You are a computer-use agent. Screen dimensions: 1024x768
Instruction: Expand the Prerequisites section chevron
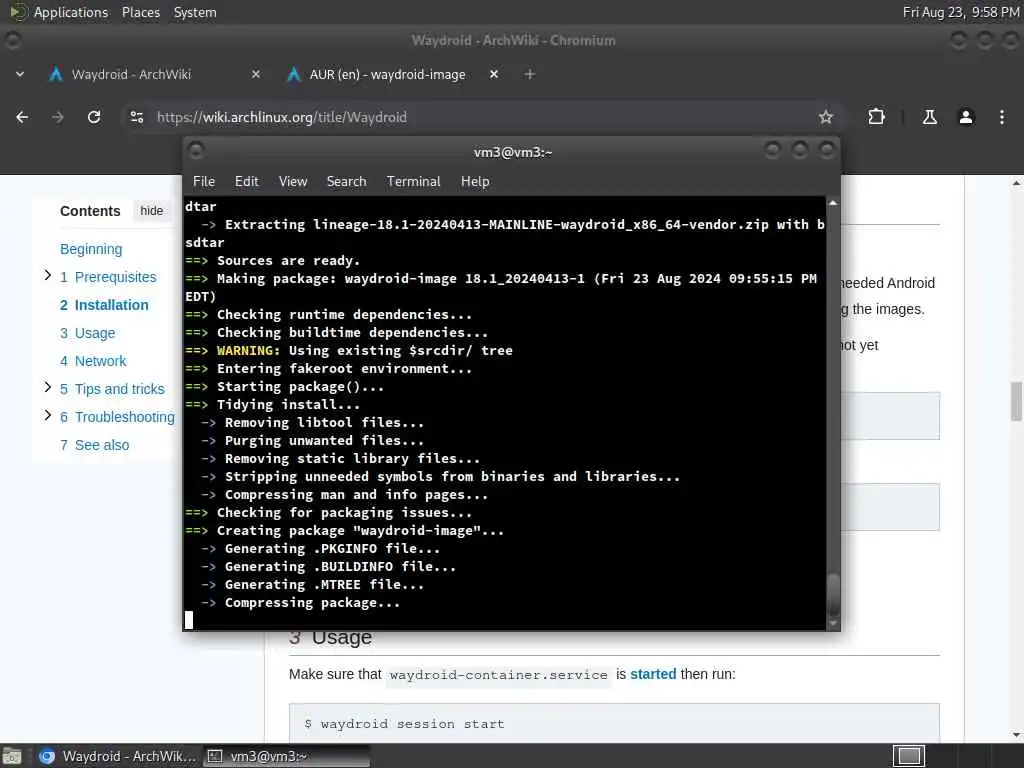click(x=48, y=276)
